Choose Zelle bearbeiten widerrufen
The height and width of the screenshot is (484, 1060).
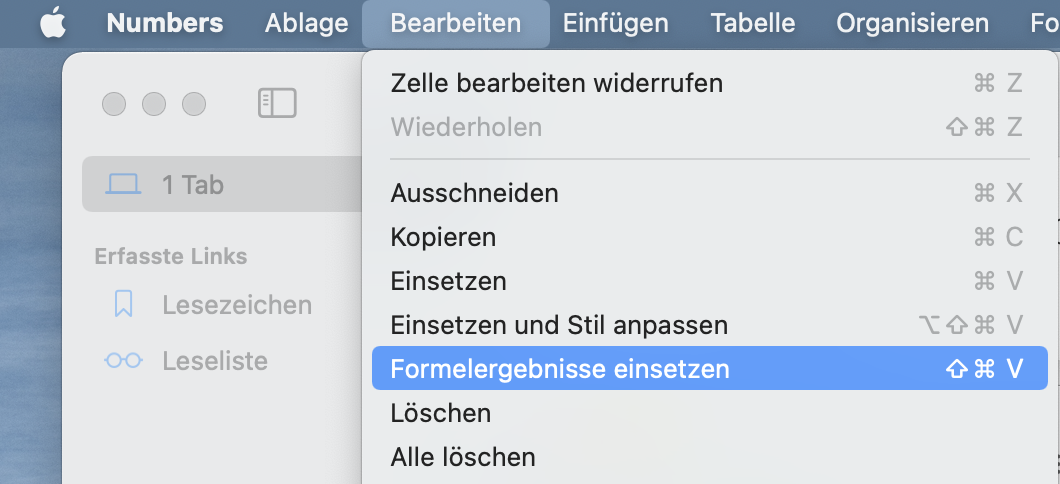coord(556,83)
